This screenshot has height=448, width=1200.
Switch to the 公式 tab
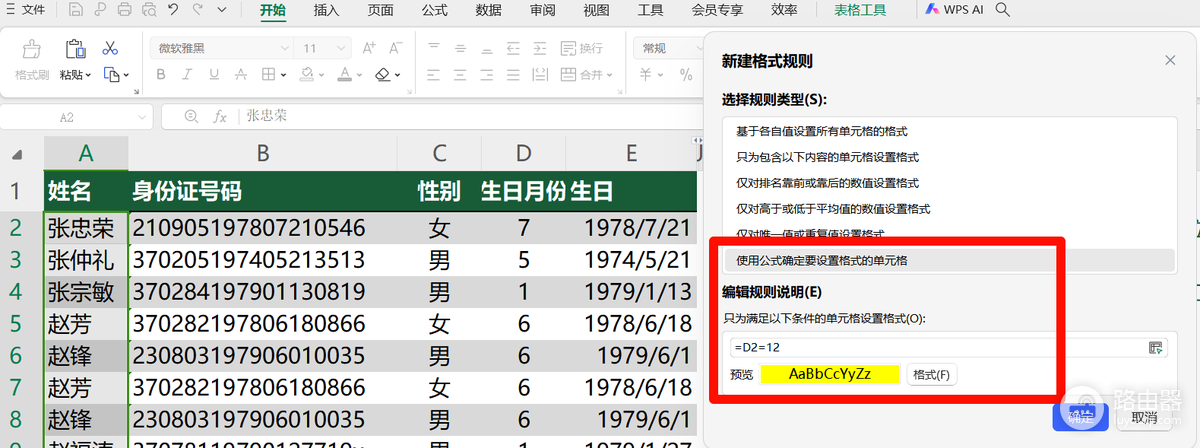coord(434,11)
